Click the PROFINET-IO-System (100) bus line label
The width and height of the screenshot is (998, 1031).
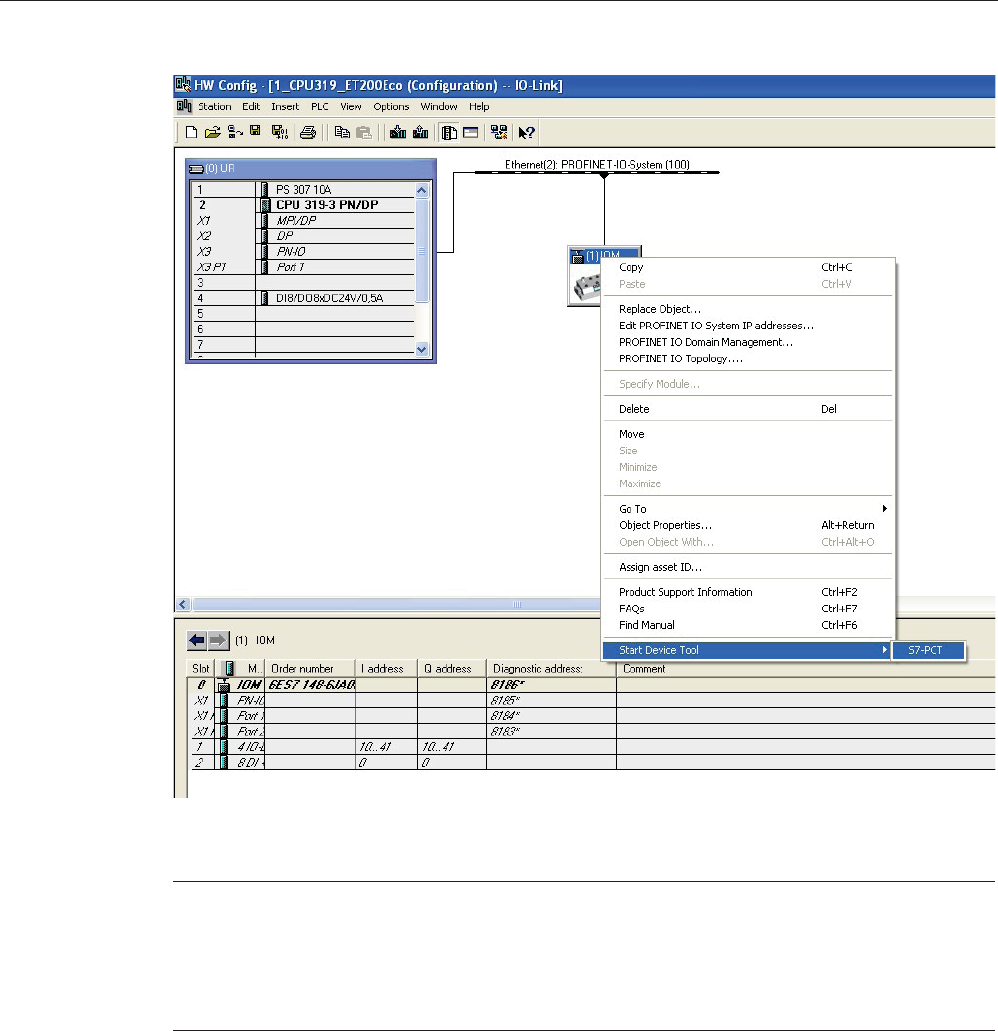(597, 164)
